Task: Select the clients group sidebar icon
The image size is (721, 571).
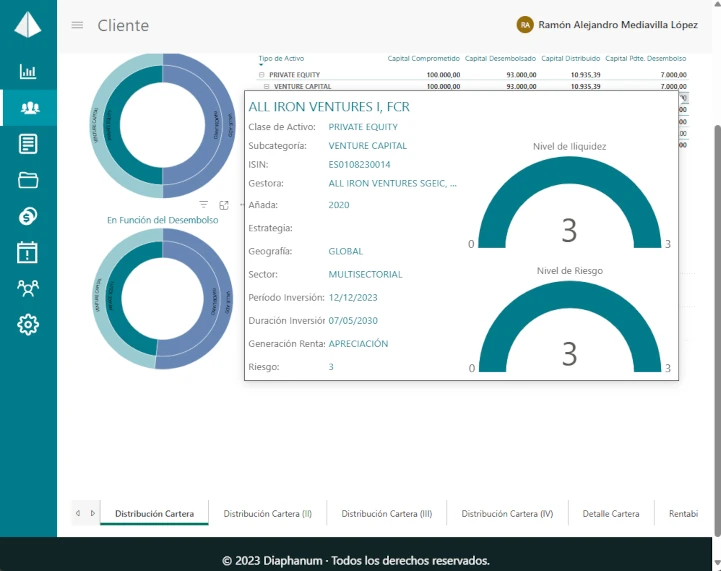Action: (30, 108)
